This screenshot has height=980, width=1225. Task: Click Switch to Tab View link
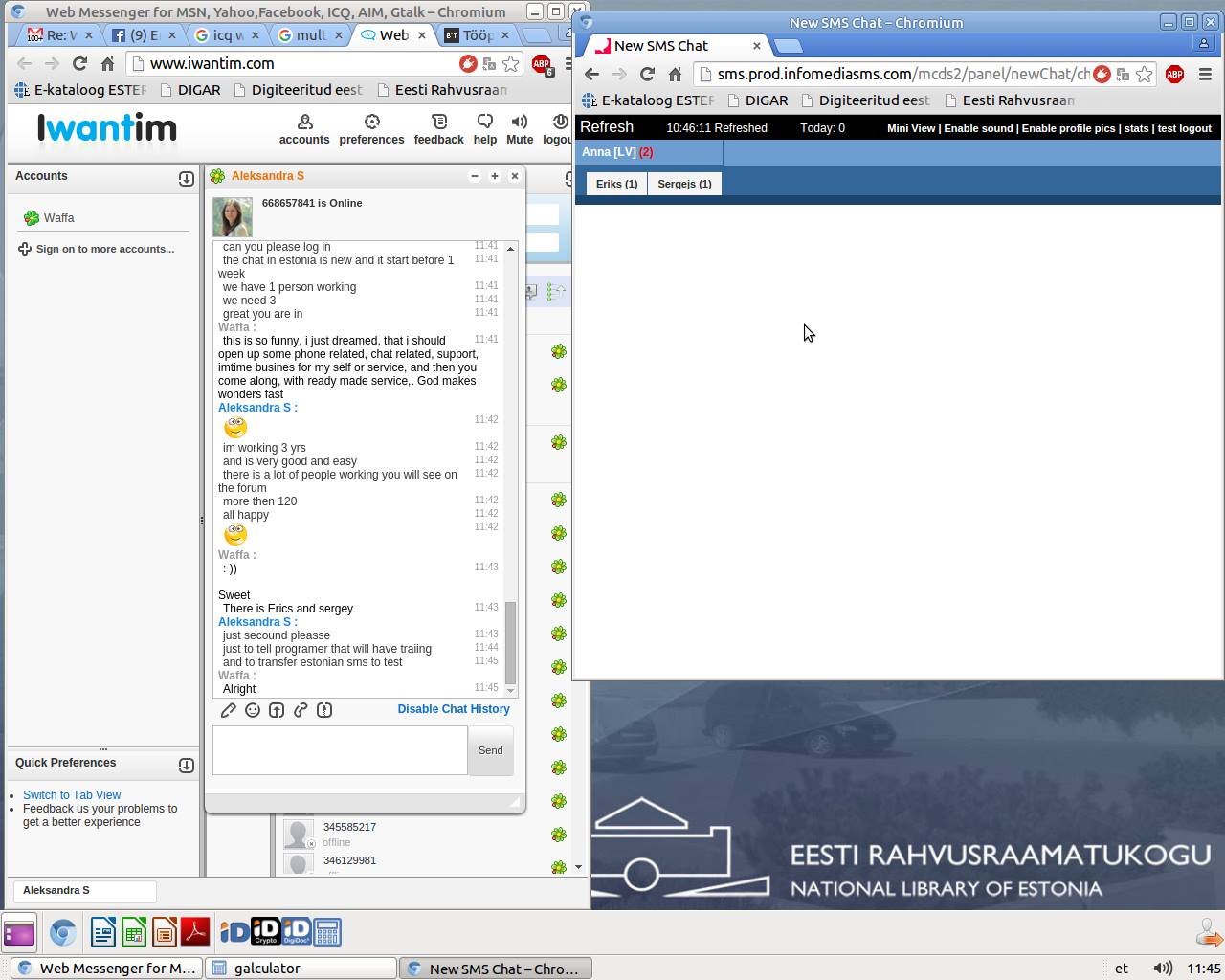click(72, 795)
